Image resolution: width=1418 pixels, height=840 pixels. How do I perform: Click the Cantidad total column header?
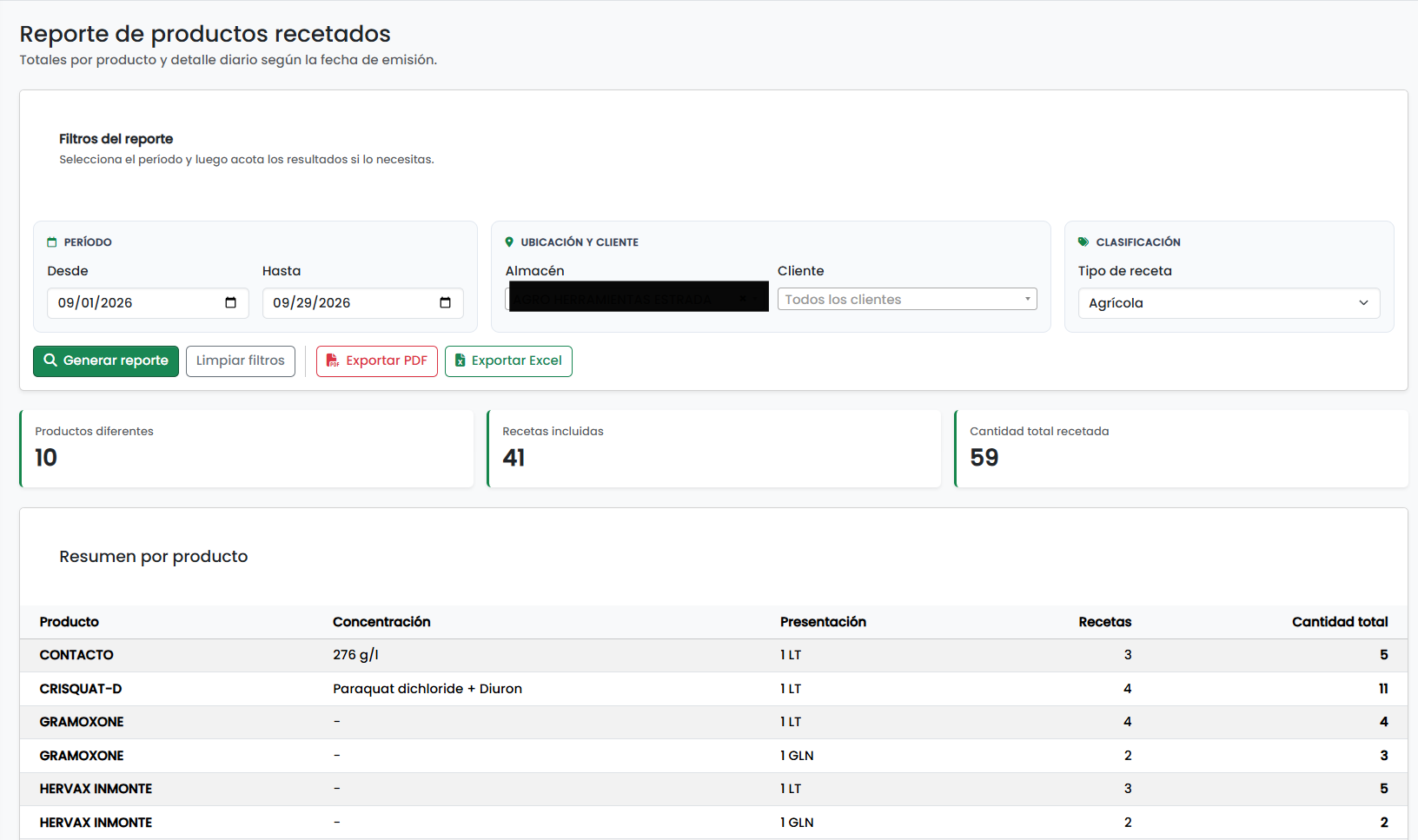point(1340,622)
